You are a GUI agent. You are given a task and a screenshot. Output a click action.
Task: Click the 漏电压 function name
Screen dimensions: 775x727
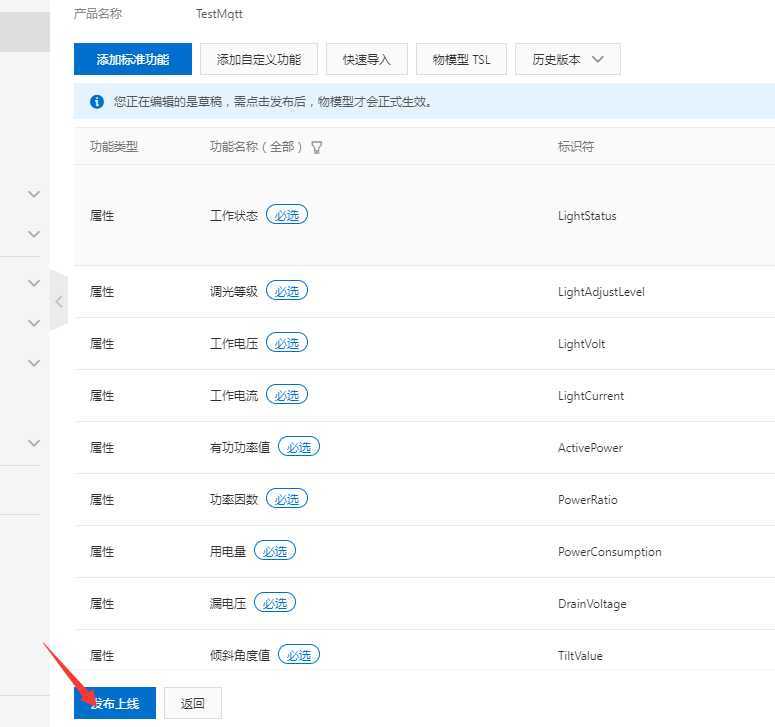[x=228, y=603]
